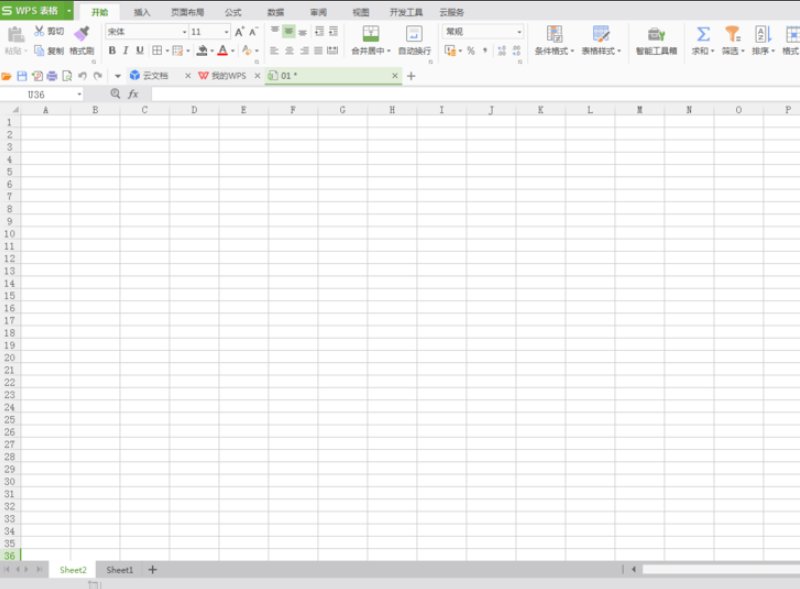
Task: Expand the number format dropdown (常规)
Action: pyautogui.click(x=519, y=32)
